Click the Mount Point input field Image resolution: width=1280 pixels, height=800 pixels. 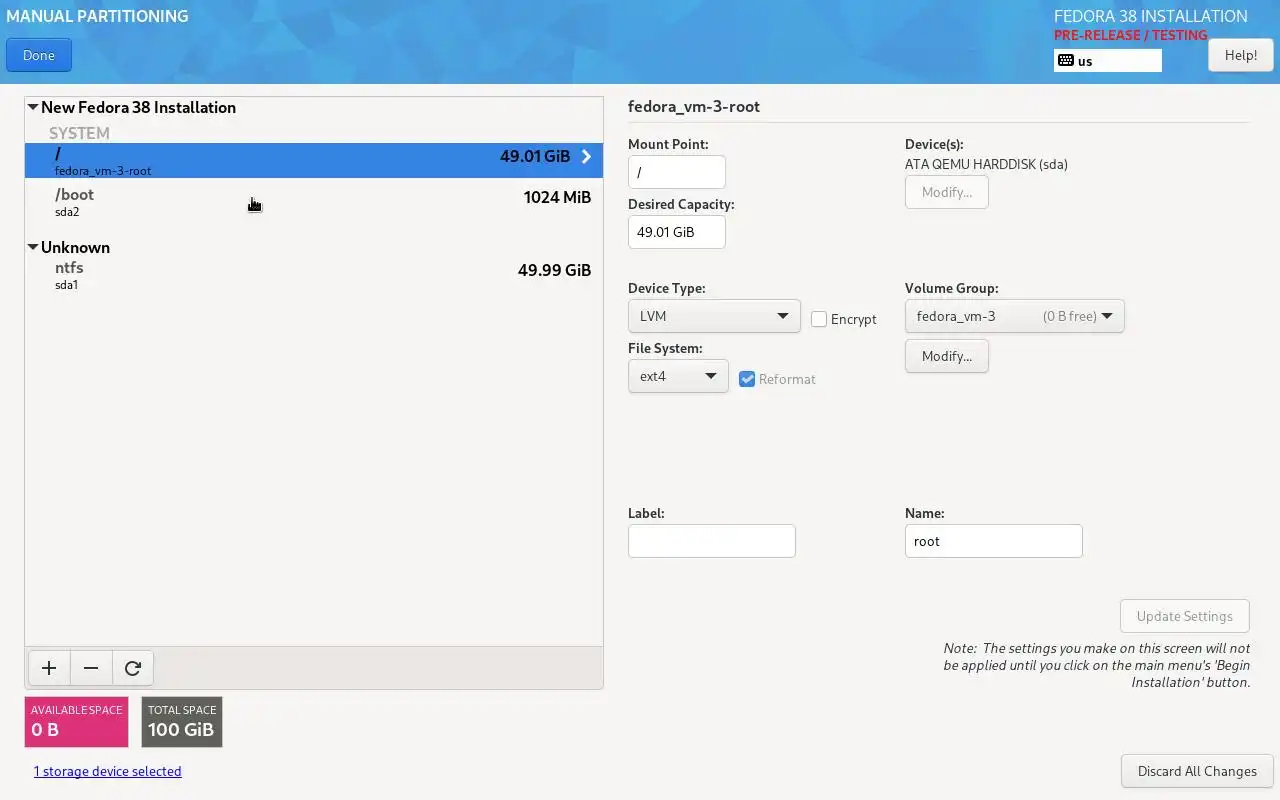[677, 172]
